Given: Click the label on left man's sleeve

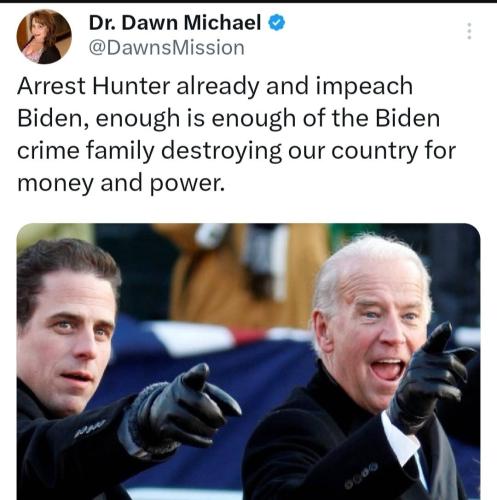Looking at the screenshot, I should pyautogui.click(x=90, y=429).
